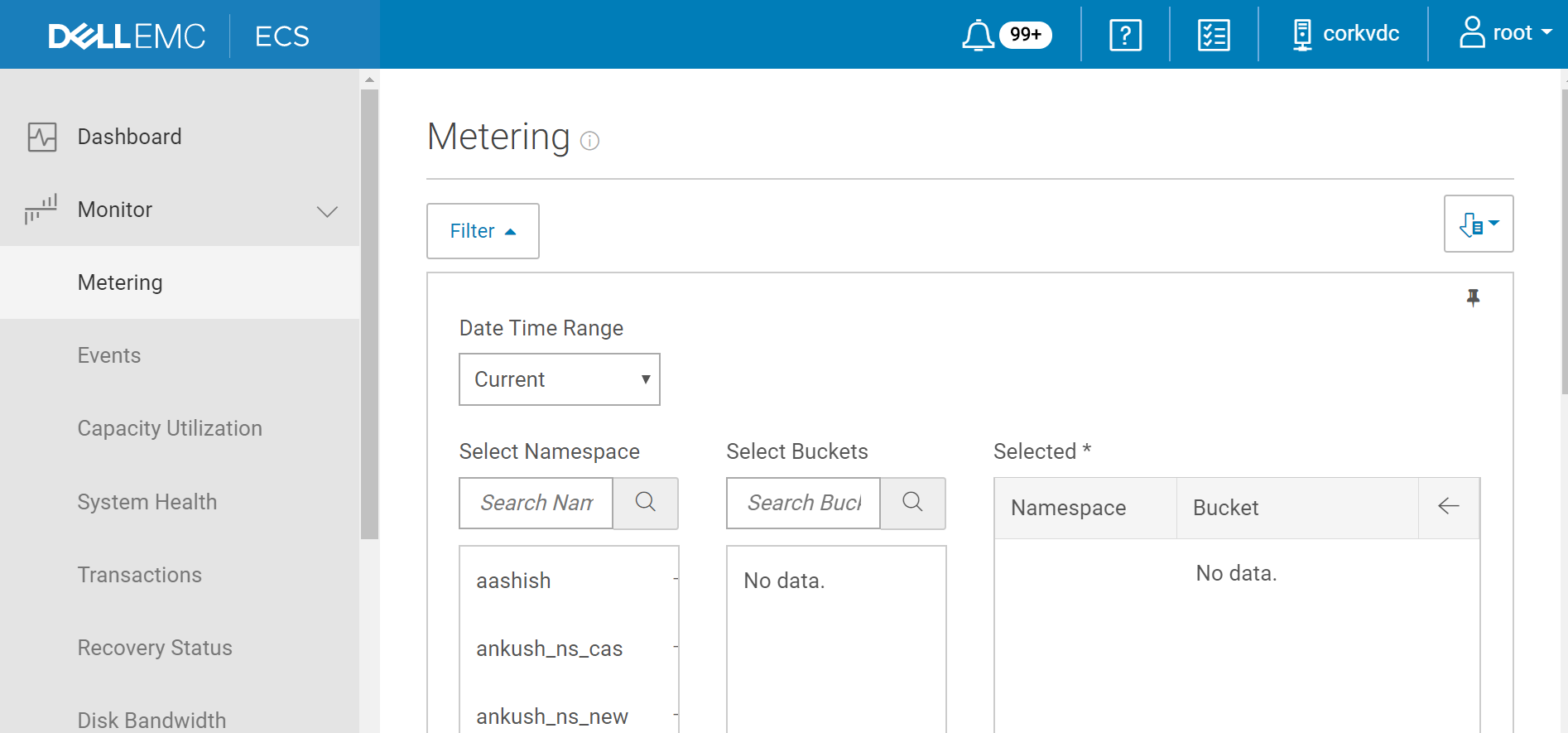Open the Date Time Range dropdown
The image size is (1568, 733).
[560, 379]
